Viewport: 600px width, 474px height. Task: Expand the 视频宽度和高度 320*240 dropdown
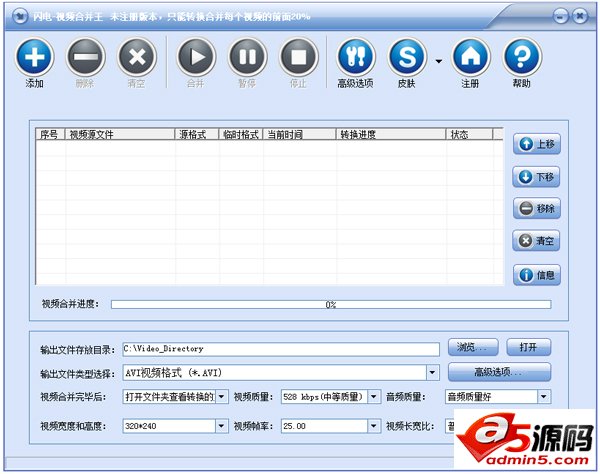[x=222, y=426]
